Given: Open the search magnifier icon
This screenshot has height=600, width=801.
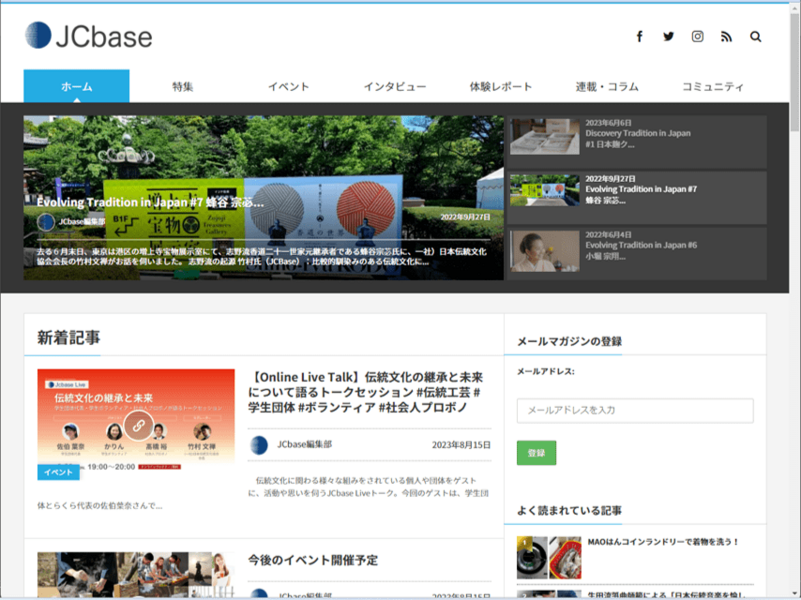Looking at the screenshot, I should coord(756,37).
